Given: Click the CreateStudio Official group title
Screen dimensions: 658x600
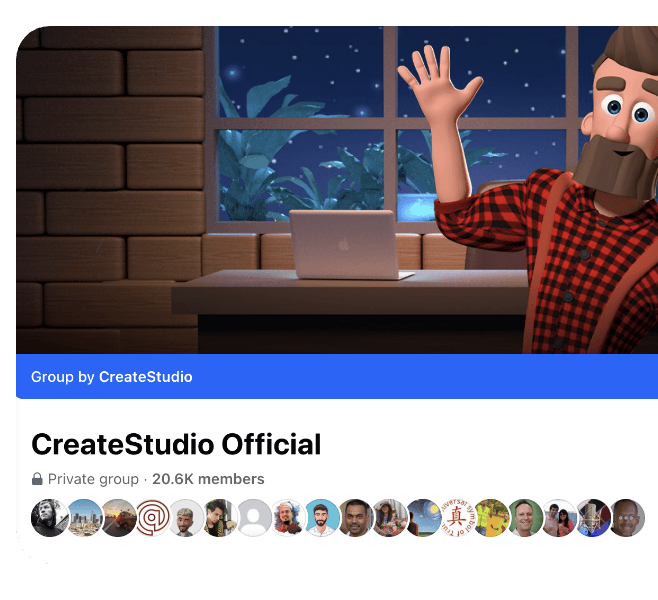Looking at the screenshot, I should pyautogui.click(x=176, y=444).
